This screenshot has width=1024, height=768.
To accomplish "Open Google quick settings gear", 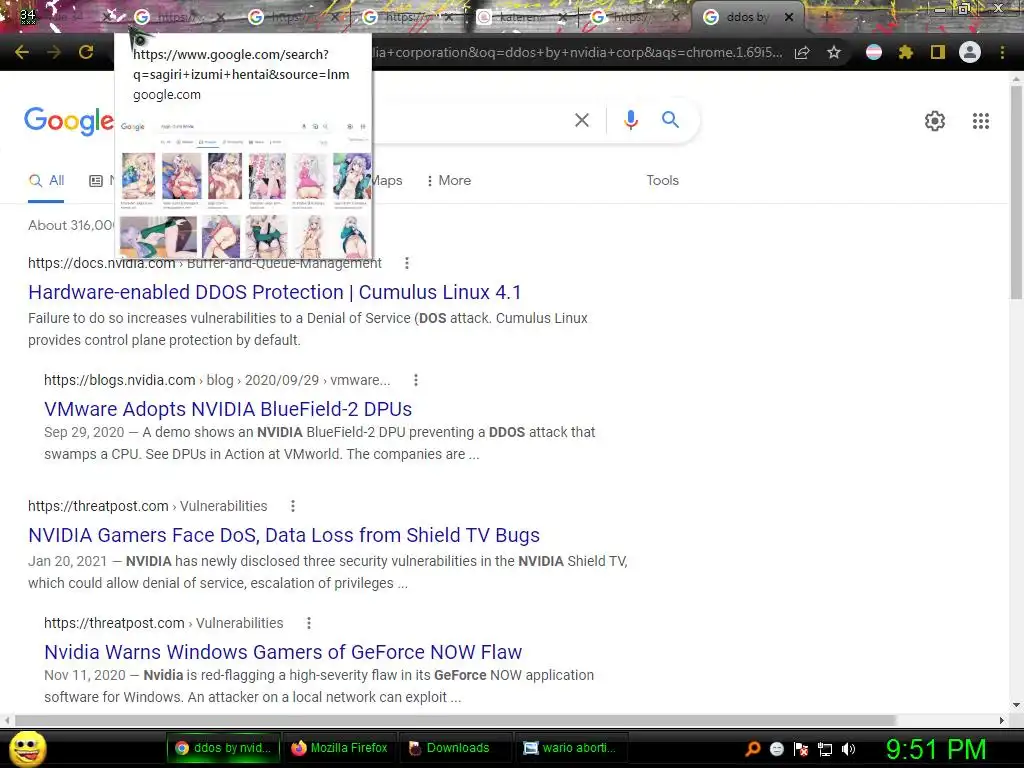I will 935,121.
